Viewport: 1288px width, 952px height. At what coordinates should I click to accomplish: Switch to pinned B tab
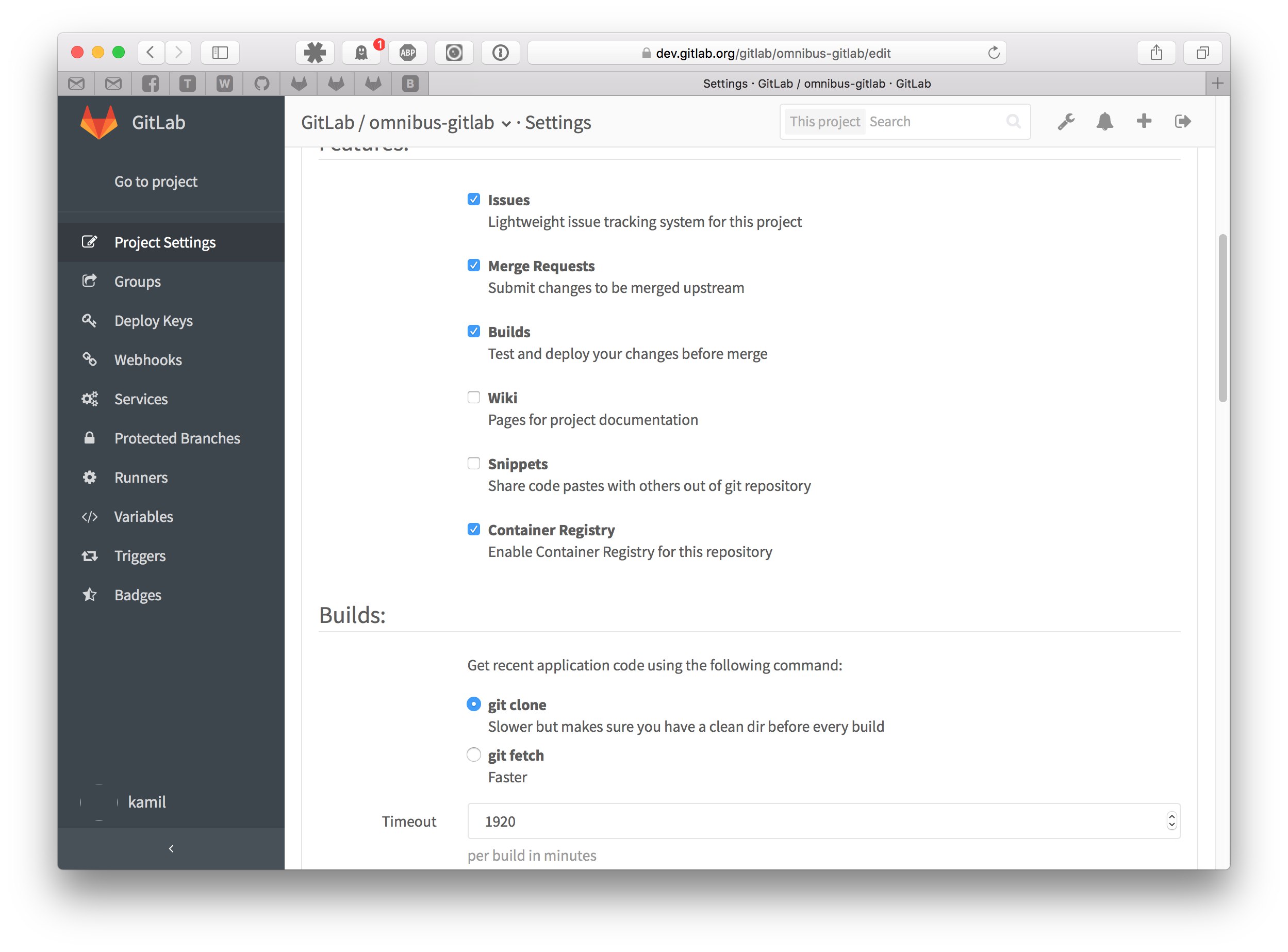pos(410,84)
